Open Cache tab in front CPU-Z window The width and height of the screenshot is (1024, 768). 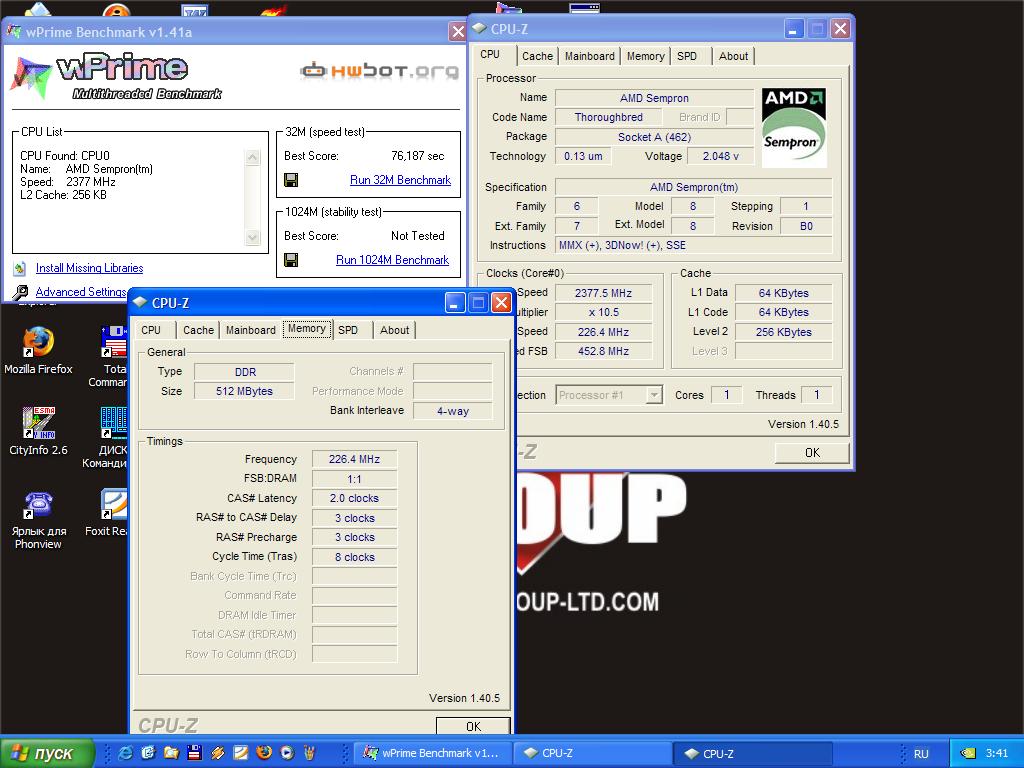[x=199, y=330]
